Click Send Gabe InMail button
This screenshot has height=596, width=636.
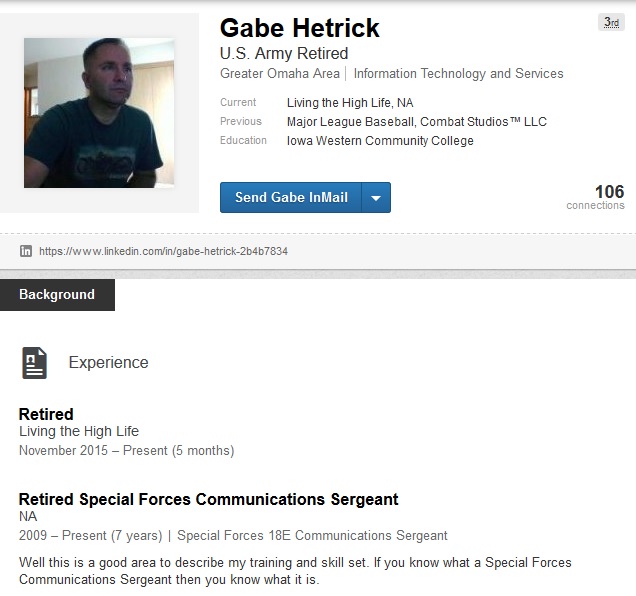291,197
